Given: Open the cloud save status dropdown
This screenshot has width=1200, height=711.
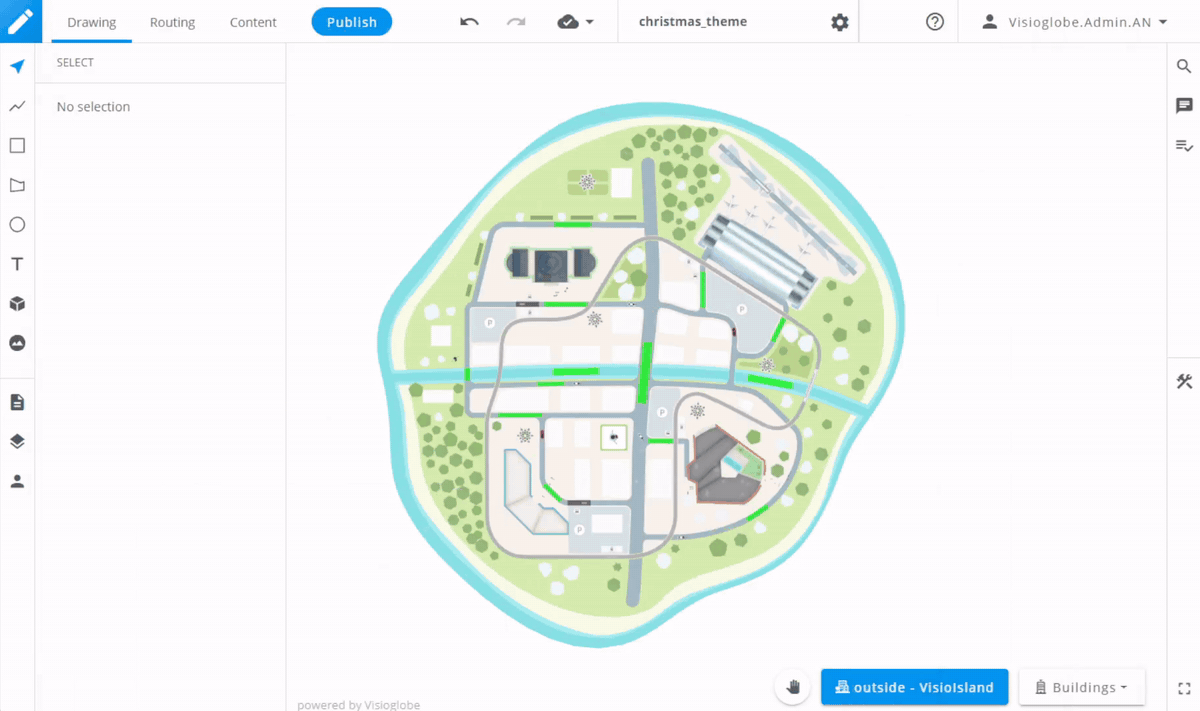Looking at the screenshot, I should click(x=575, y=22).
